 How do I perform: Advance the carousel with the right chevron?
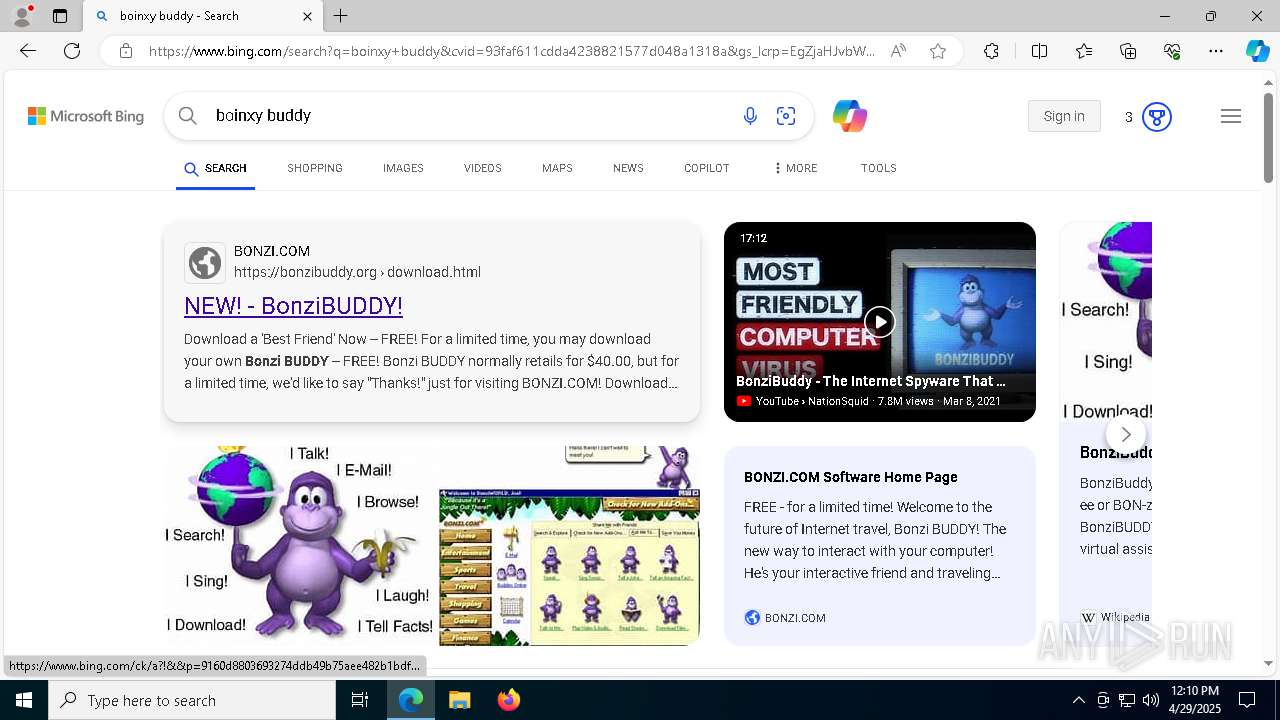(x=1126, y=434)
